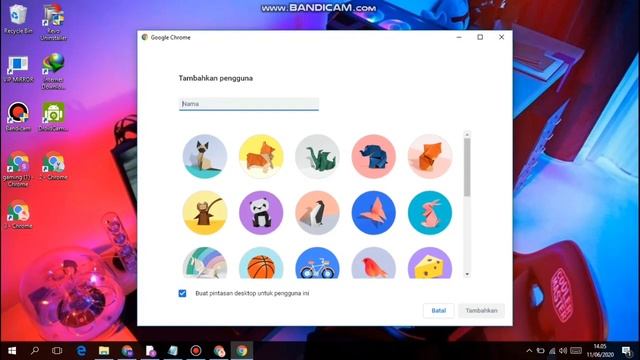Screen dimensions: 640x360
Task: Select the bicycle avatar
Action: [318, 263]
